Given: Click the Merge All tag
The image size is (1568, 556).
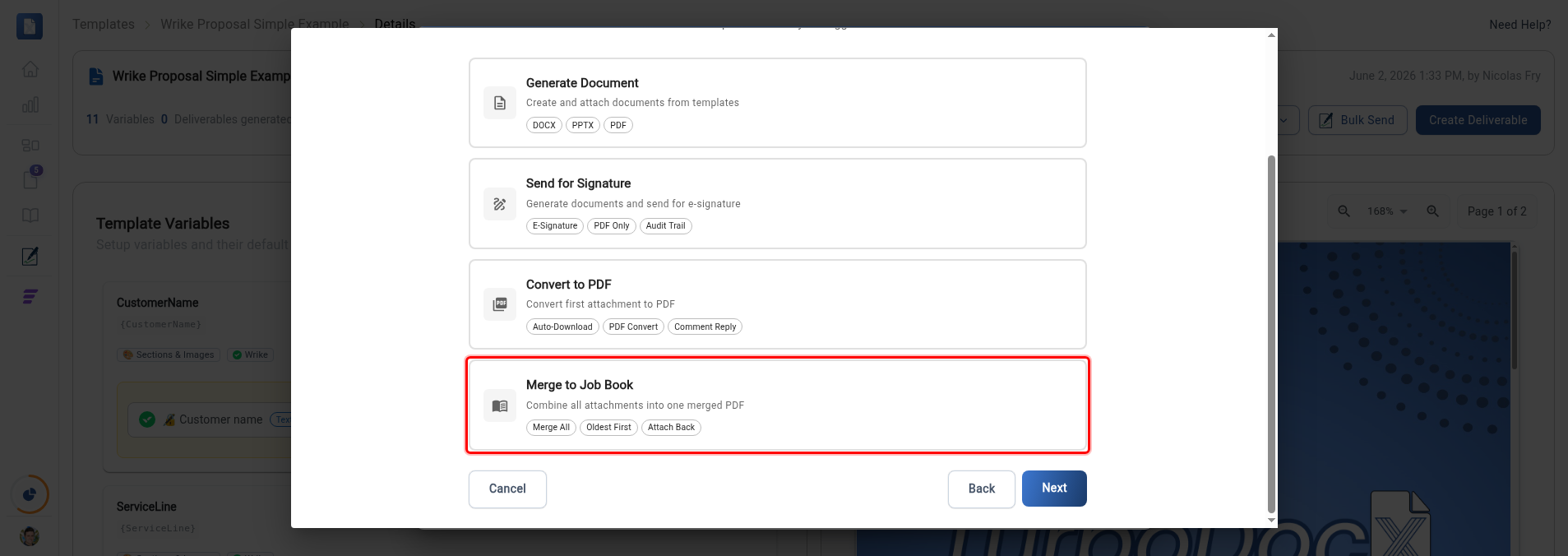Looking at the screenshot, I should [x=551, y=428].
